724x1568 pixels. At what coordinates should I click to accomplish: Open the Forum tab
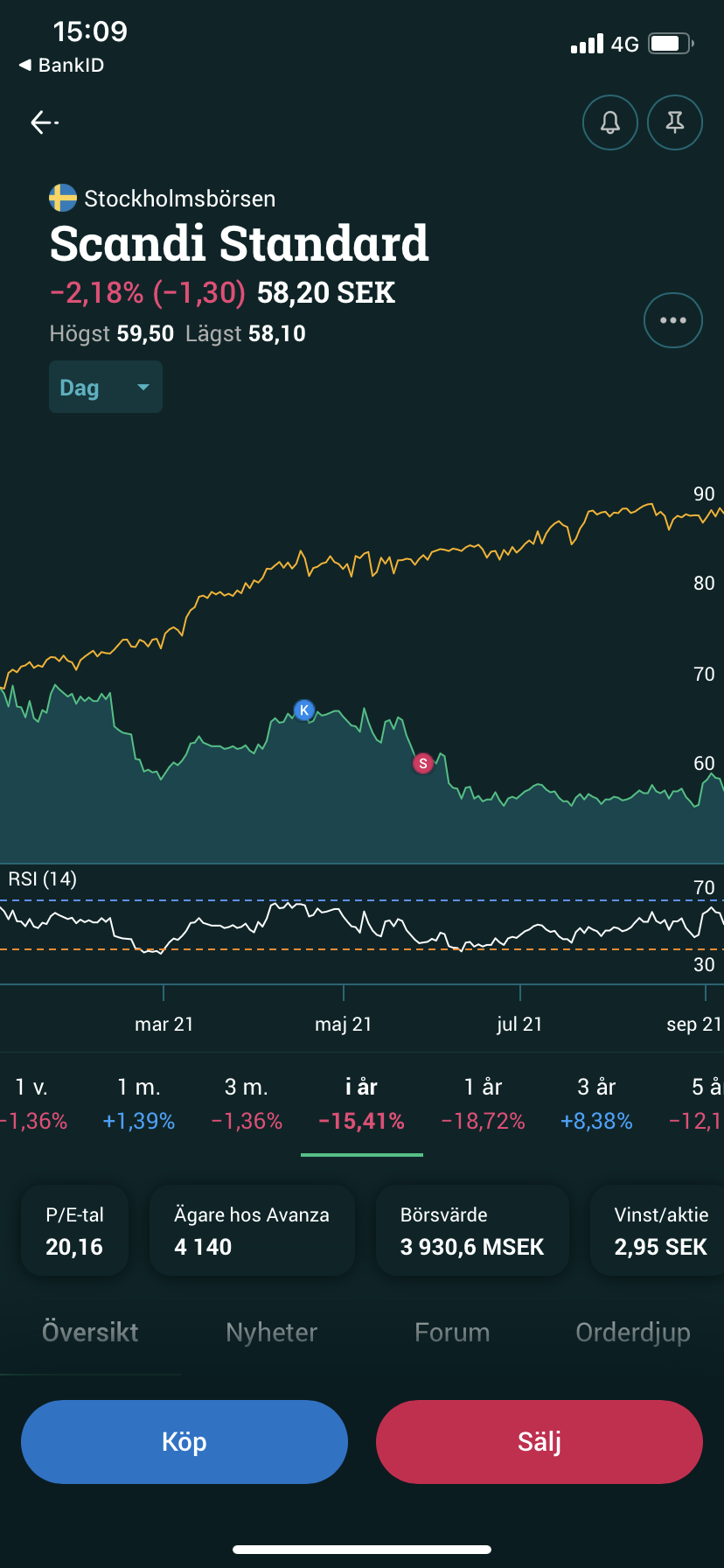pos(452,1332)
